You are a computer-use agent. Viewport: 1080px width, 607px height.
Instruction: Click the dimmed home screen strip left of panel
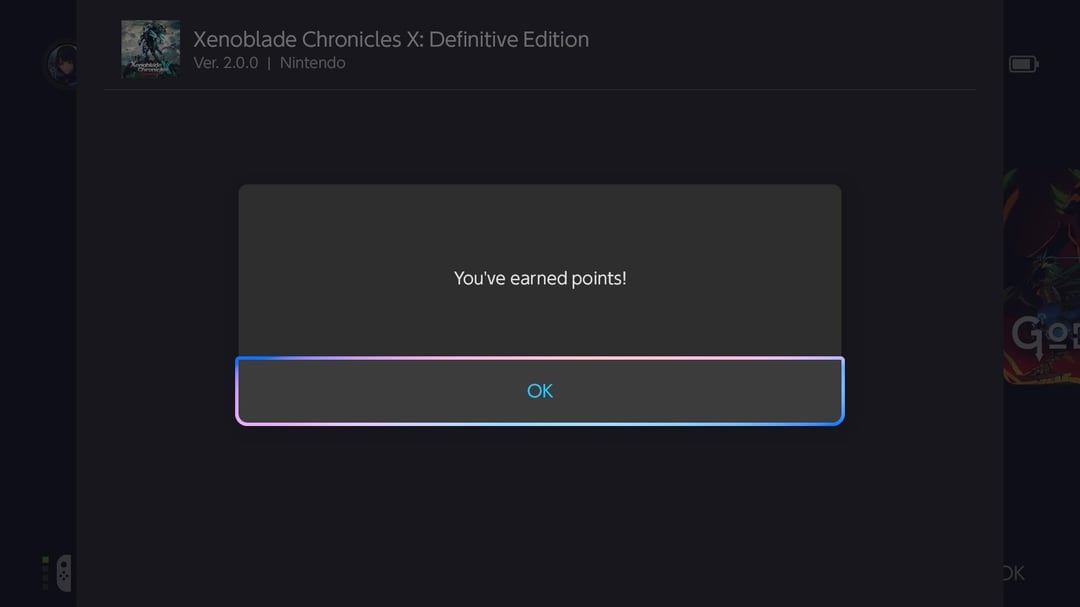(x=38, y=300)
